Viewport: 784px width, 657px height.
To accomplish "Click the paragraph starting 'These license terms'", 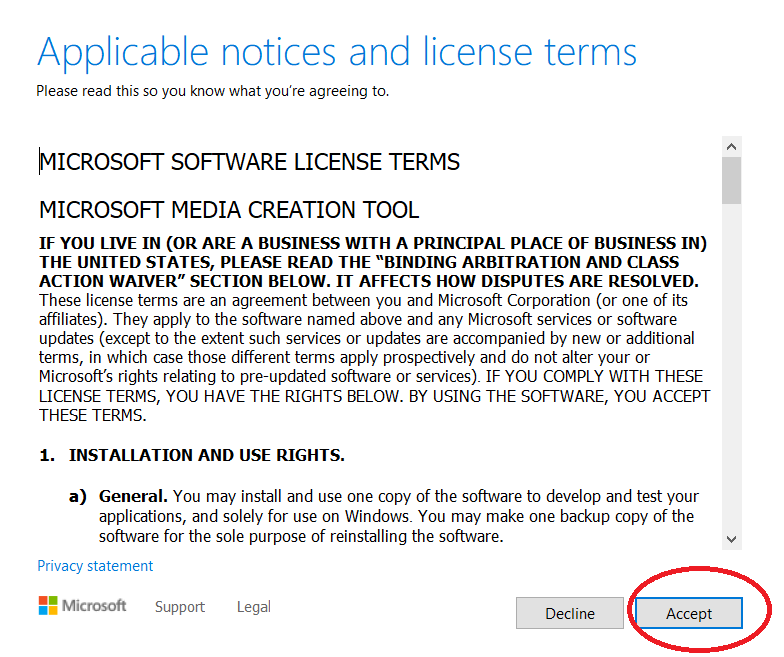I will 370,357.
